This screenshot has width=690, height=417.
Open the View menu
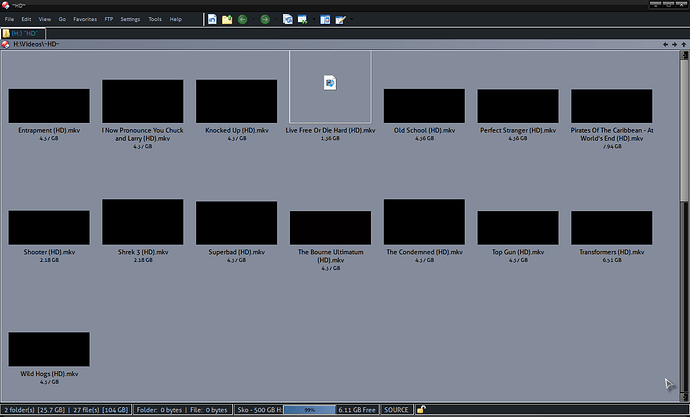44,19
